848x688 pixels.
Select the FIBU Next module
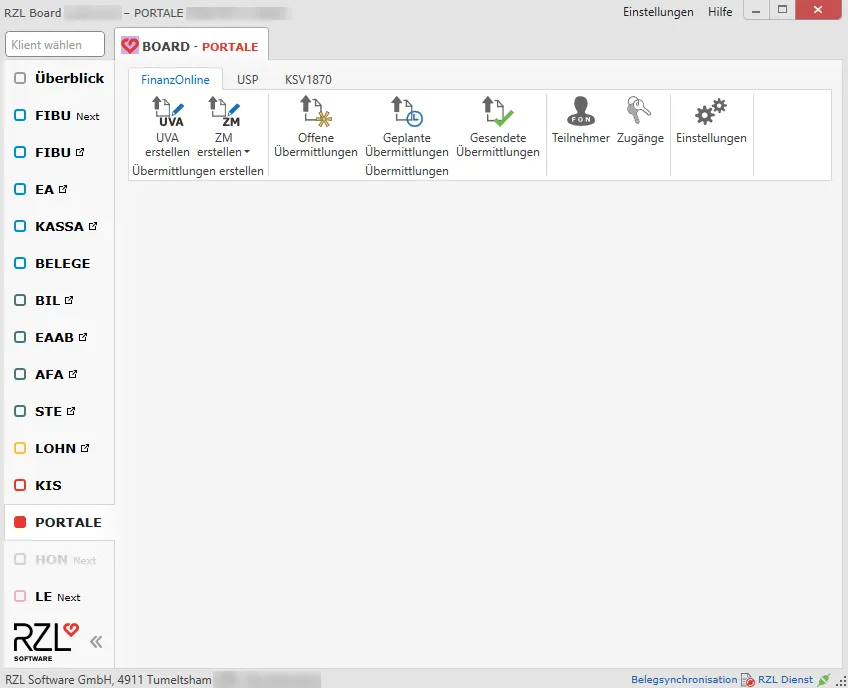59,116
